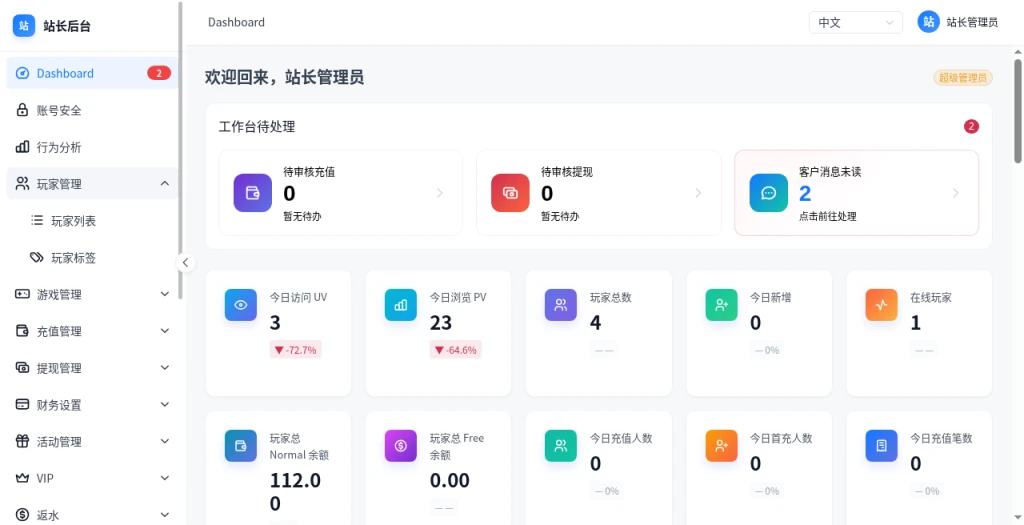Open the 待审核提现 pending card arrow
Image resolution: width=1024 pixels, height=525 pixels.
[x=698, y=193]
